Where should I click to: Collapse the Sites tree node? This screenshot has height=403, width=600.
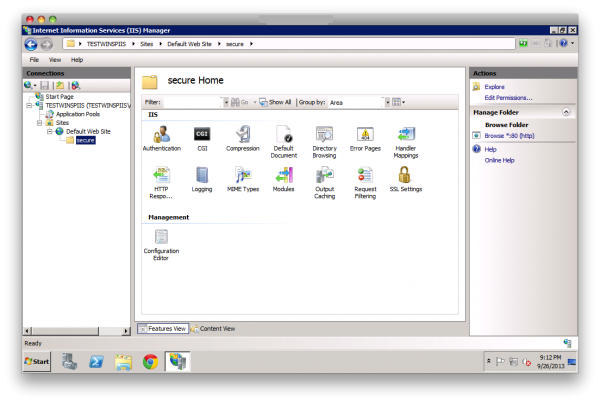pos(39,123)
